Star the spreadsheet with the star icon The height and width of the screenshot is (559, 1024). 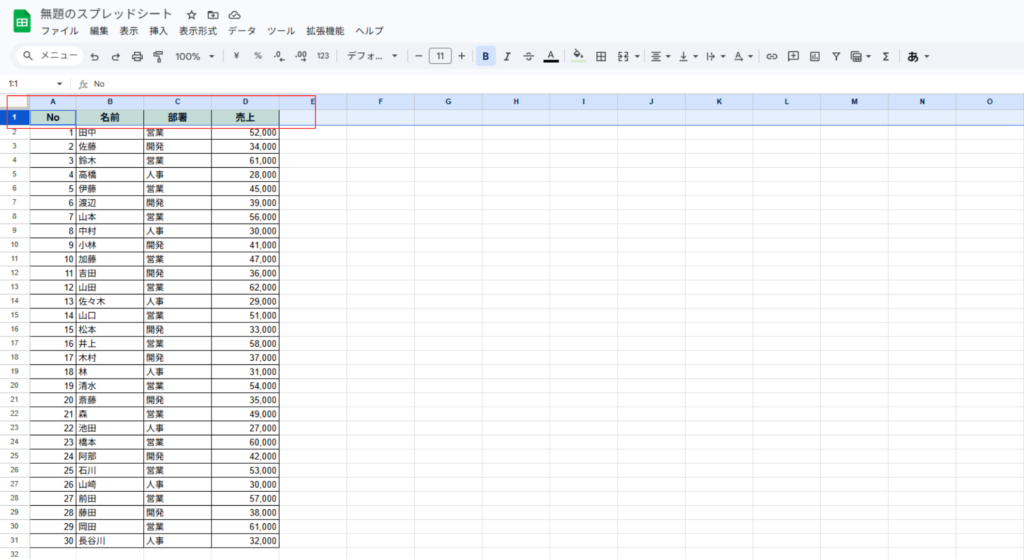pyautogui.click(x=192, y=16)
